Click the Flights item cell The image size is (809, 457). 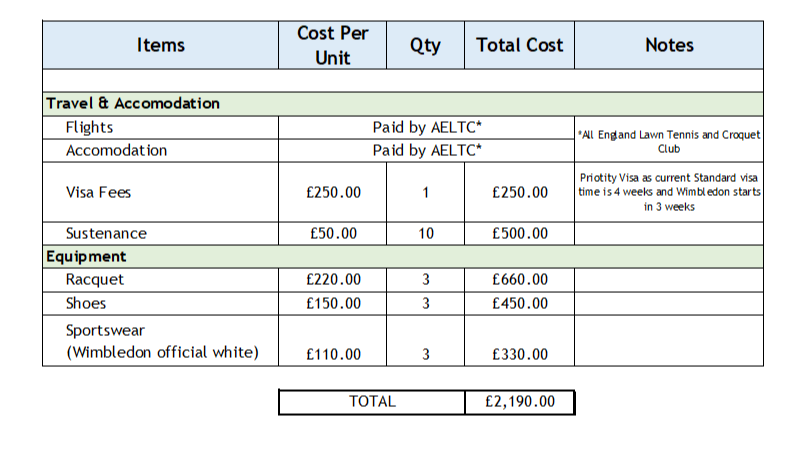pos(160,127)
